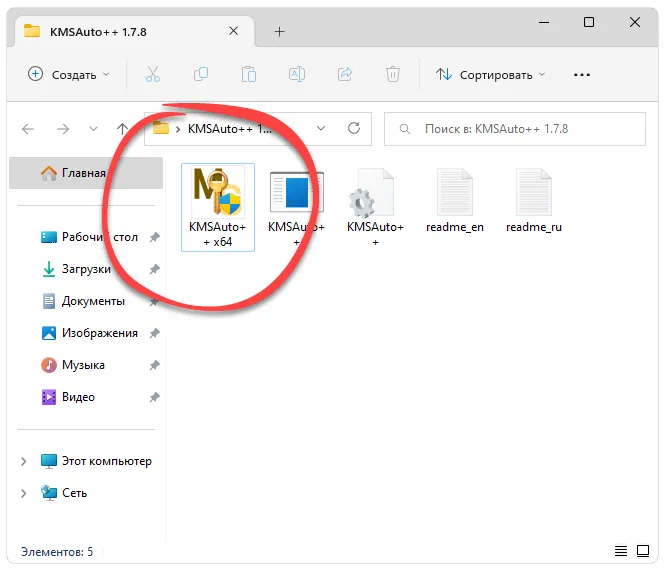Open Главная in the sidebar

click(86, 173)
